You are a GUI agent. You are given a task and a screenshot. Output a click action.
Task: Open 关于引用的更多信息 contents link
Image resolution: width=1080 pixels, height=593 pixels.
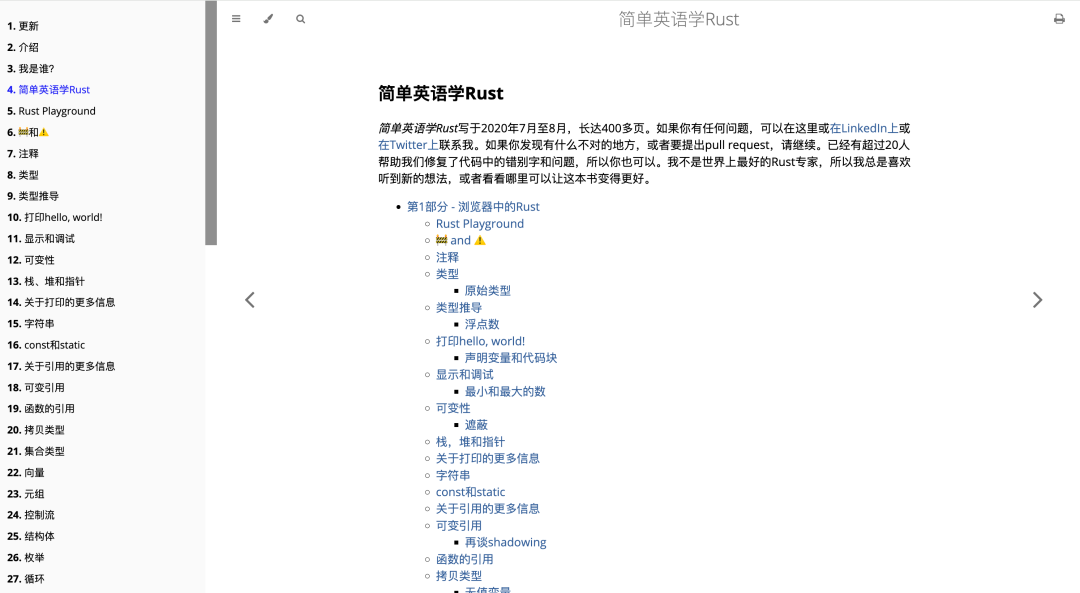coord(488,508)
